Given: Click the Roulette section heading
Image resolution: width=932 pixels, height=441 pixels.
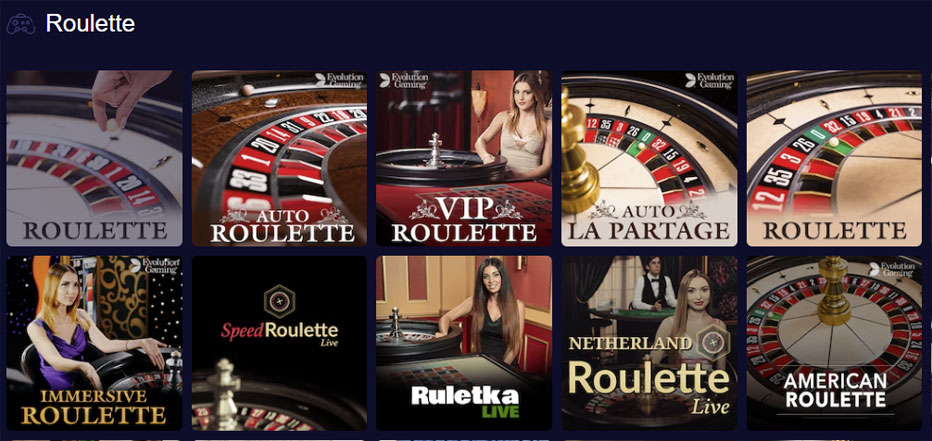Looking at the screenshot, I should 90,24.
